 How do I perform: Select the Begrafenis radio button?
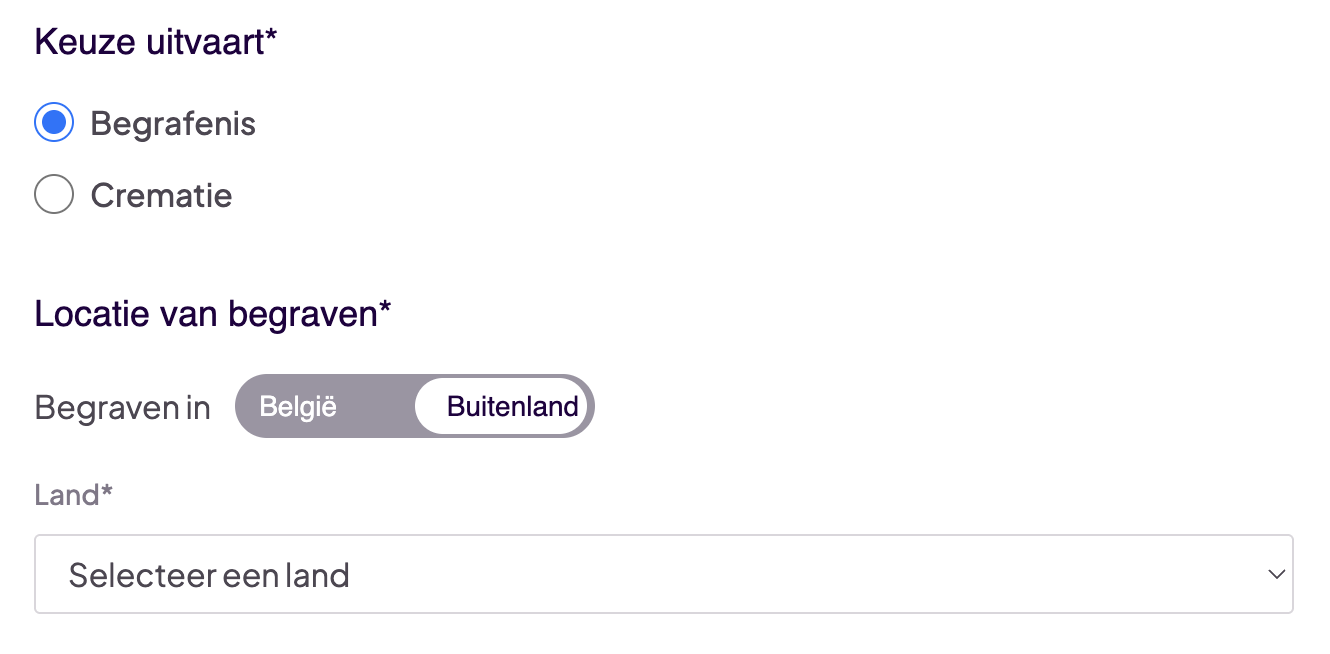click(54, 123)
